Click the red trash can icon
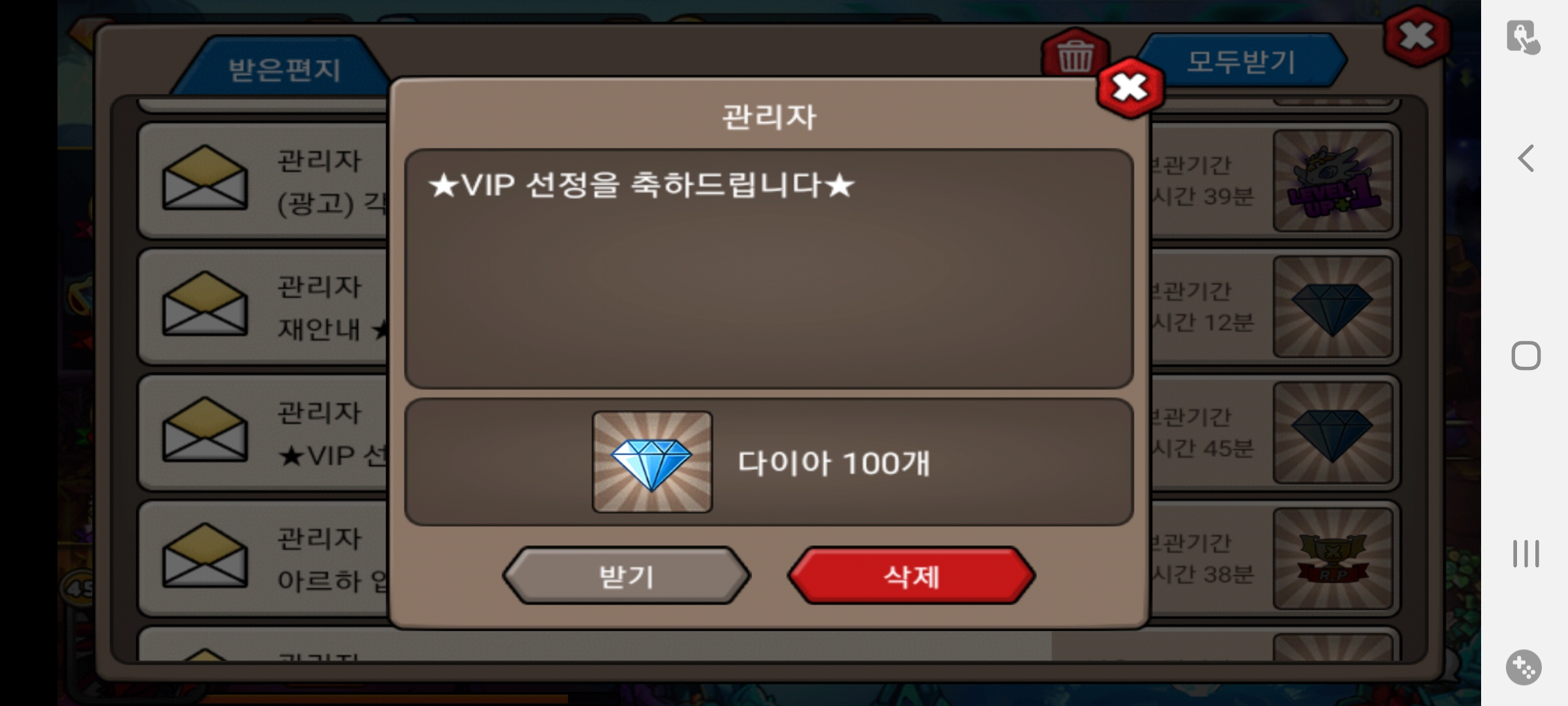 (x=1075, y=55)
